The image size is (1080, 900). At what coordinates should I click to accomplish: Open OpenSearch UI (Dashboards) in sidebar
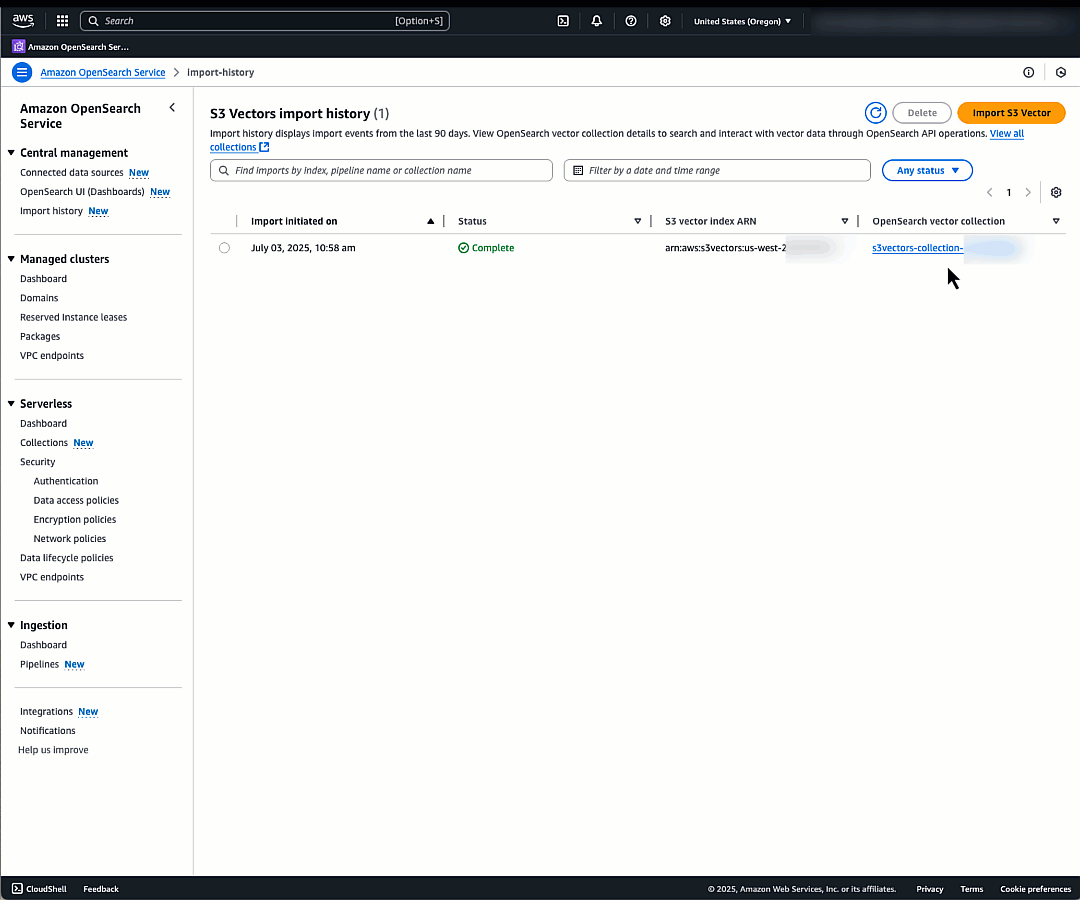pos(82,192)
